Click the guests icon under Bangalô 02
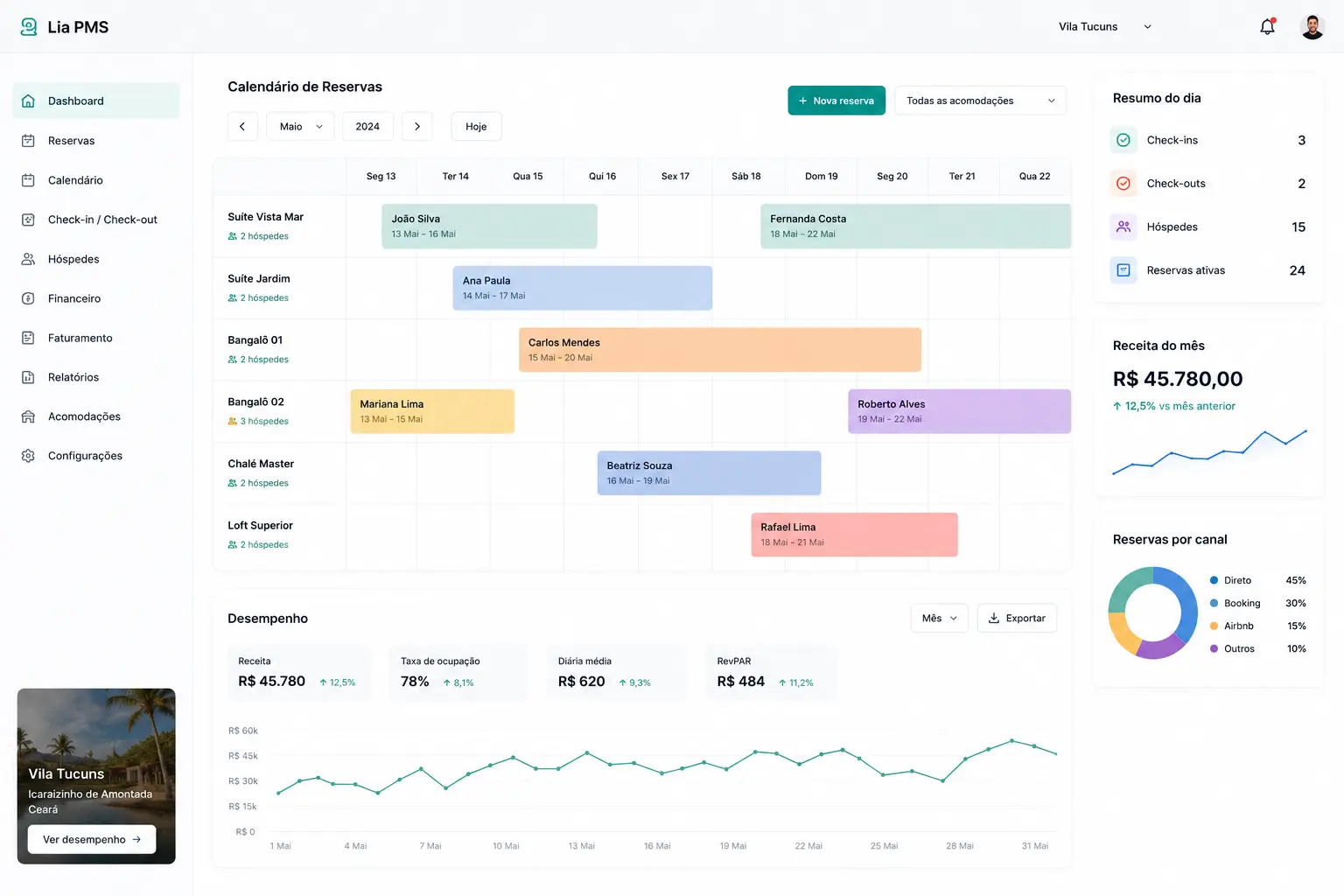The height and width of the screenshot is (896, 1344). [233, 421]
